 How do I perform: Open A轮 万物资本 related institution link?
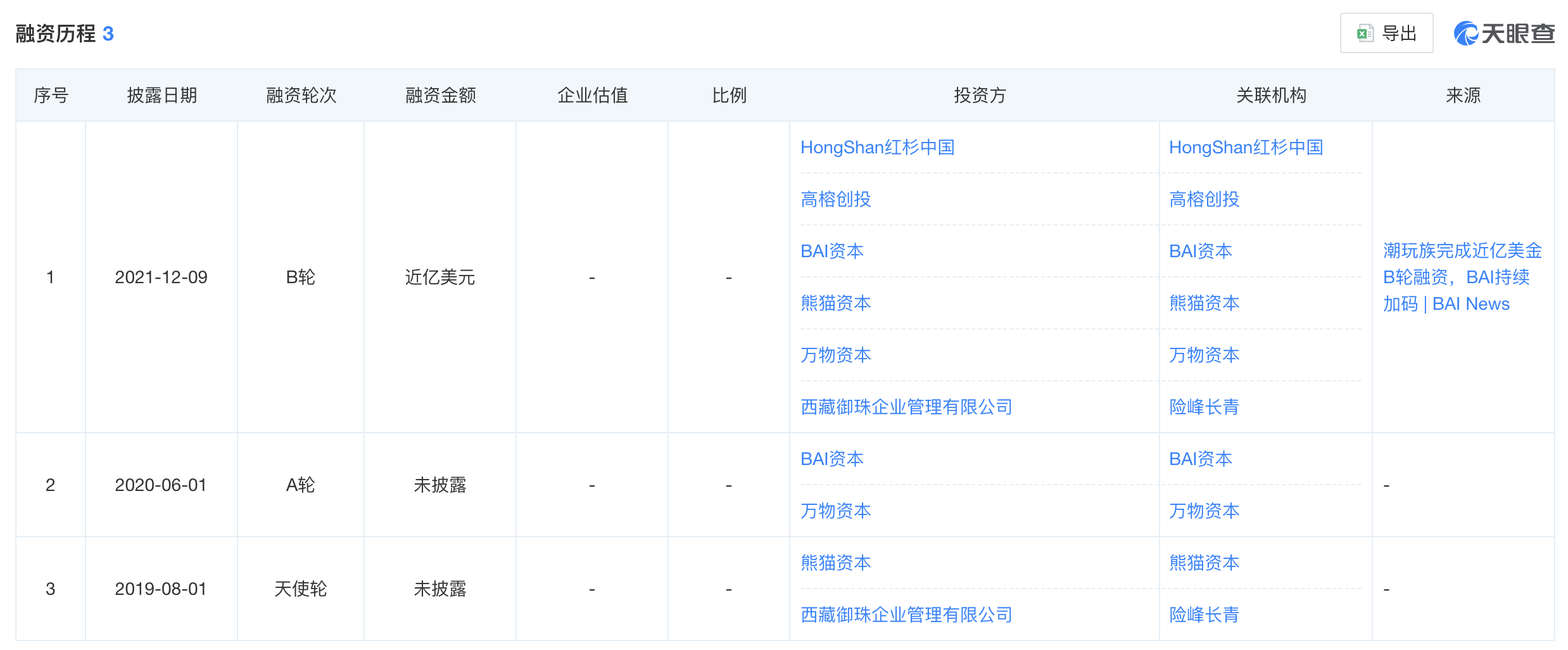click(1204, 511)
